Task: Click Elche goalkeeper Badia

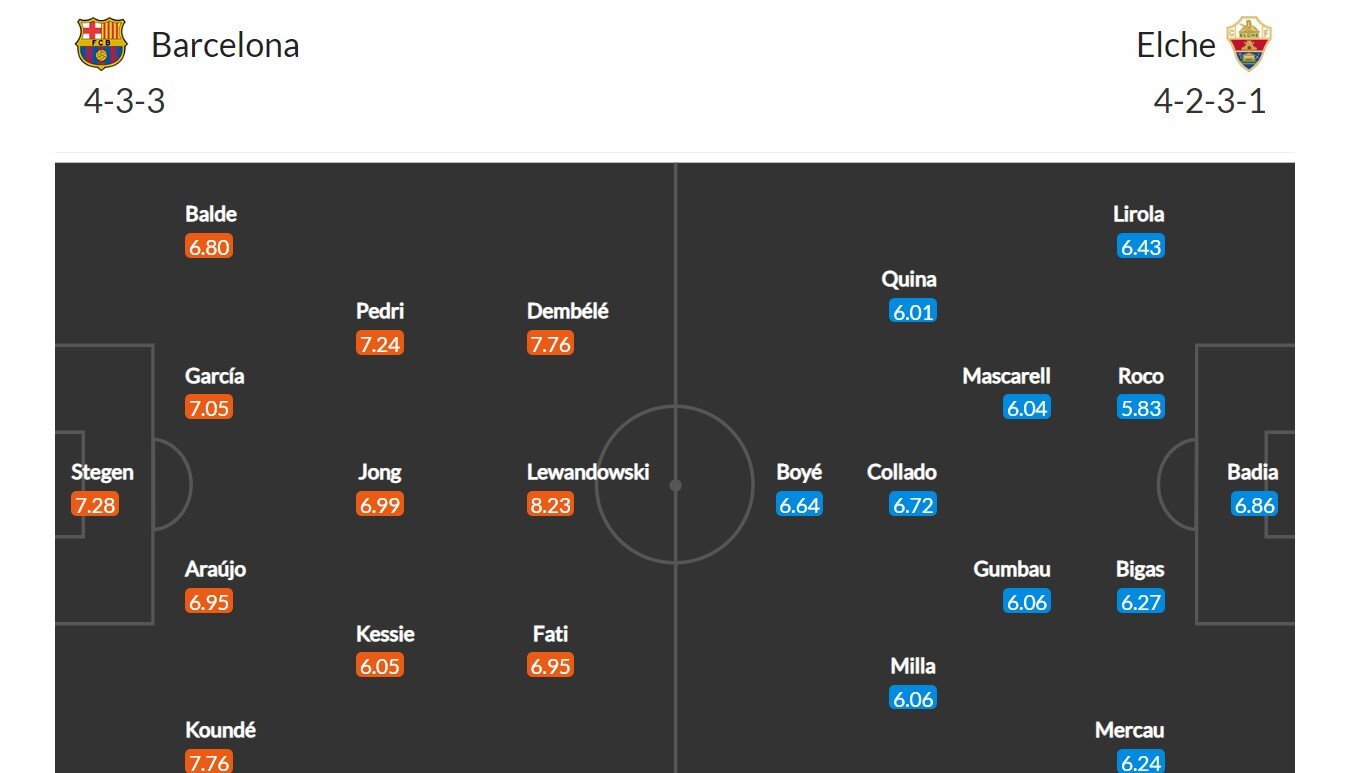Action: 1253,472
